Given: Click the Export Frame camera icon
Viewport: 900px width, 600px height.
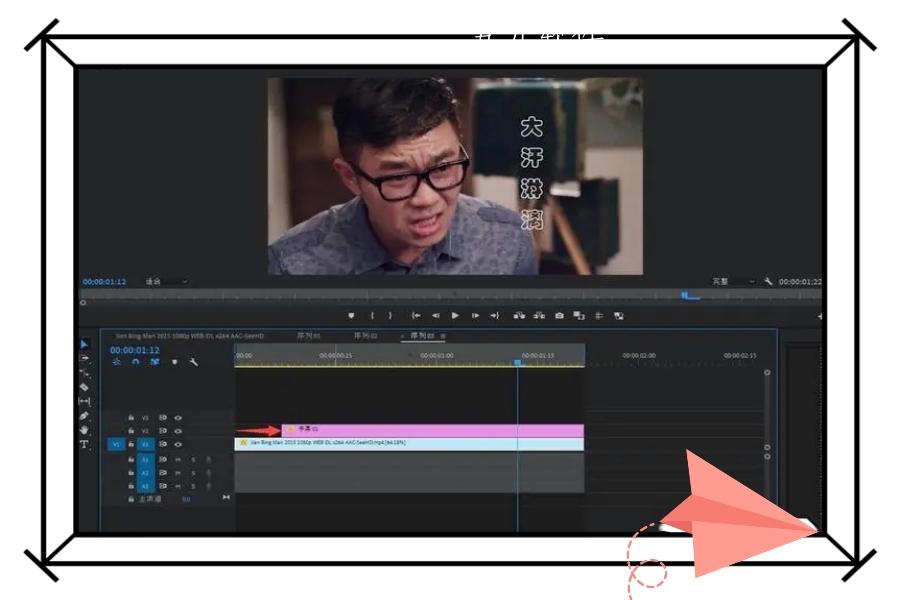Looking at the screenshot, I should 559,315.
